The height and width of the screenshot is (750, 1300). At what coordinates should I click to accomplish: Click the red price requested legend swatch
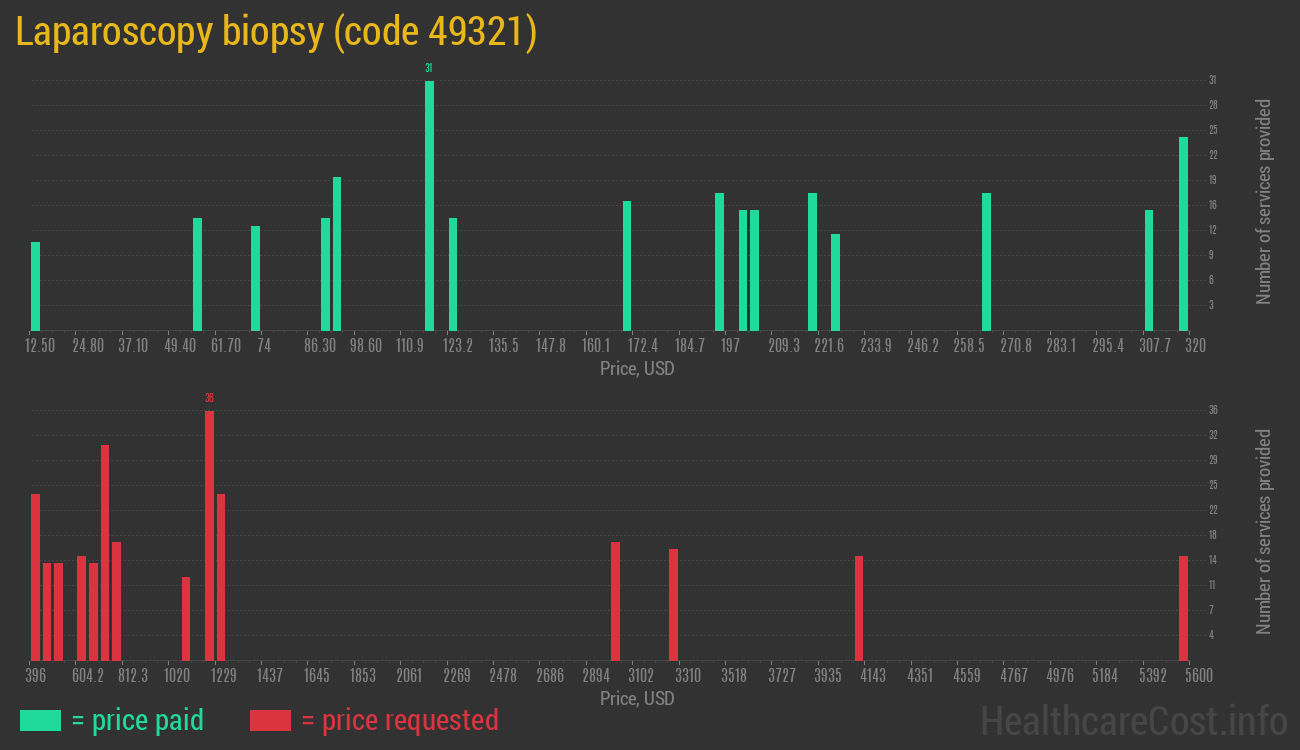click(x=270, y=720)
